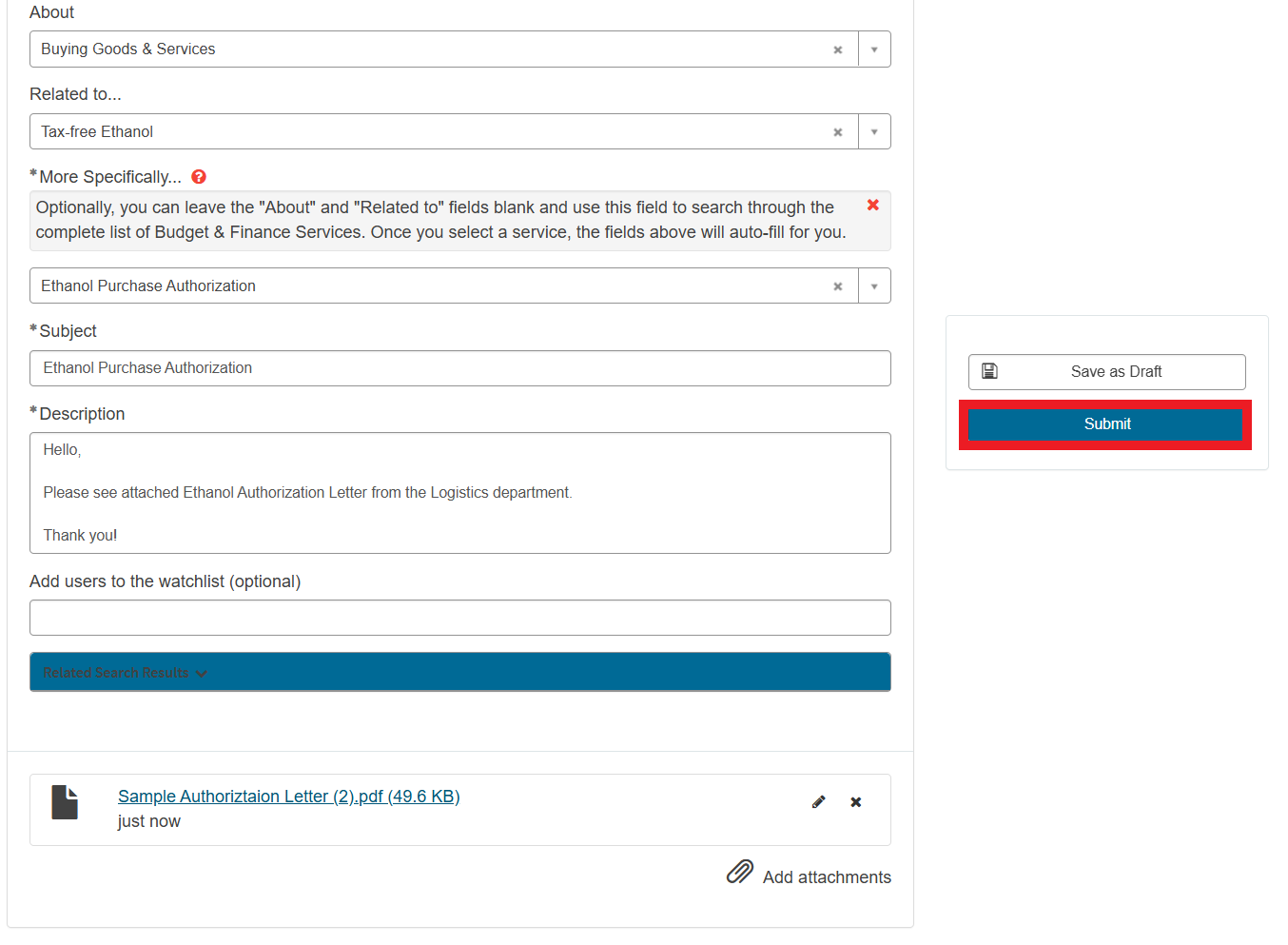Clear the Ethanol Purchase Authorization selection
The height and width of the screenshot is (945, 1288).
point(837,286)
